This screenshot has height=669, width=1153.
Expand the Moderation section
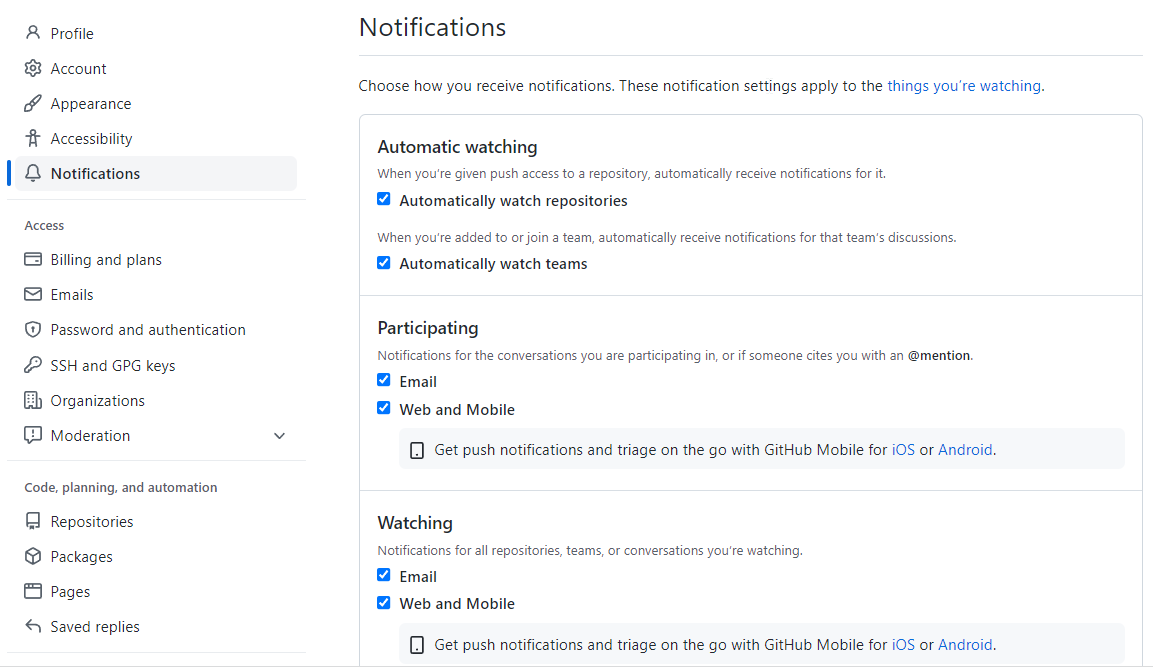coord(279,436)
